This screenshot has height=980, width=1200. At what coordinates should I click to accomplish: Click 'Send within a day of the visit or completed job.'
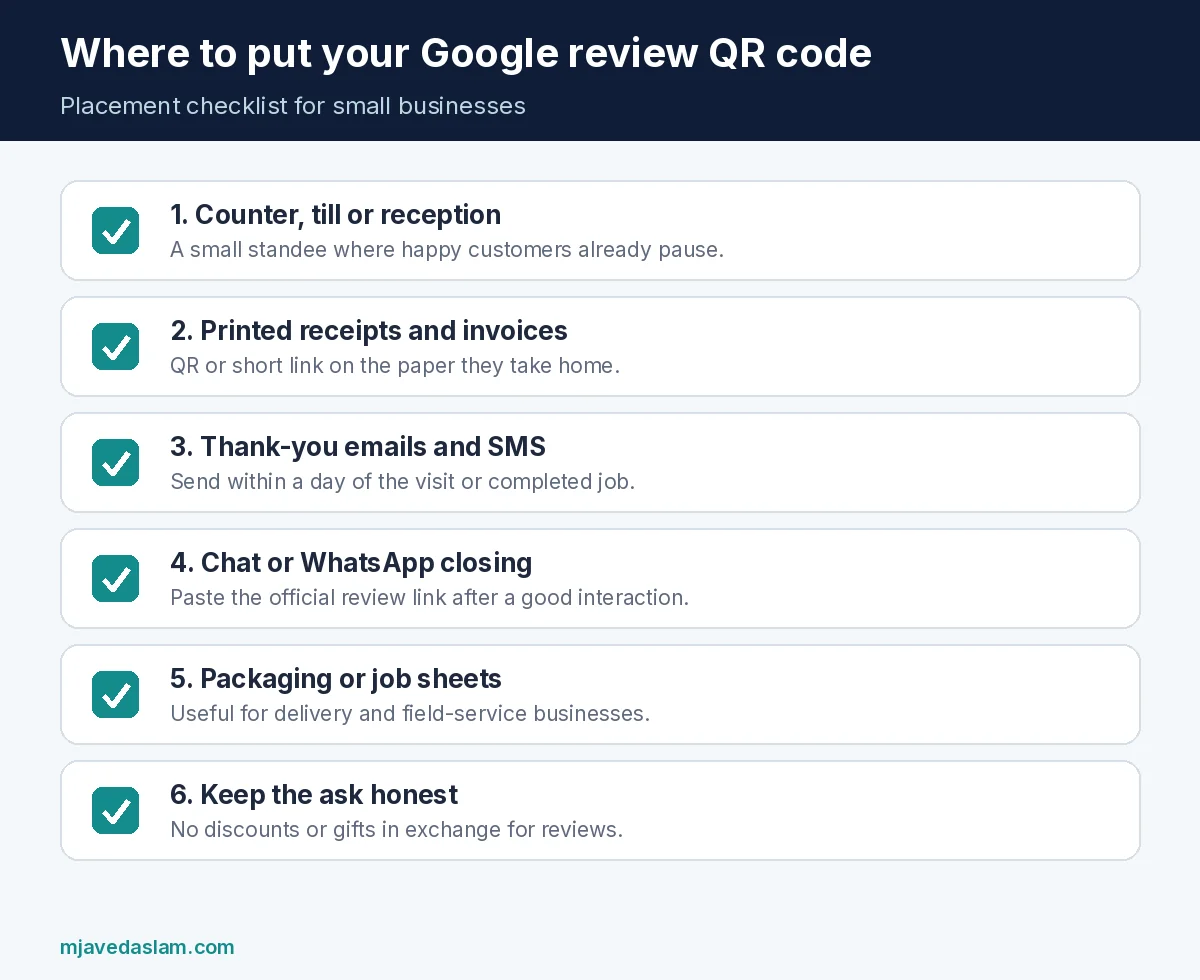pos(402,482)
